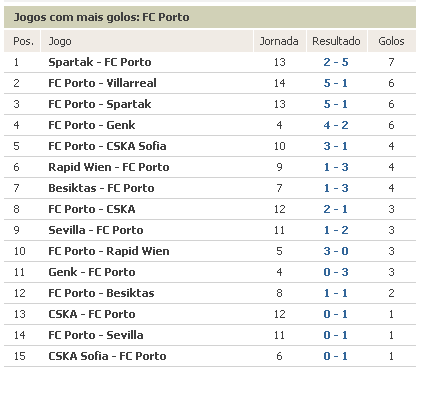This screenshot has height=395, width=421.
Task: Open the Spartak - FC Porto match
Action: click(100, 62)
